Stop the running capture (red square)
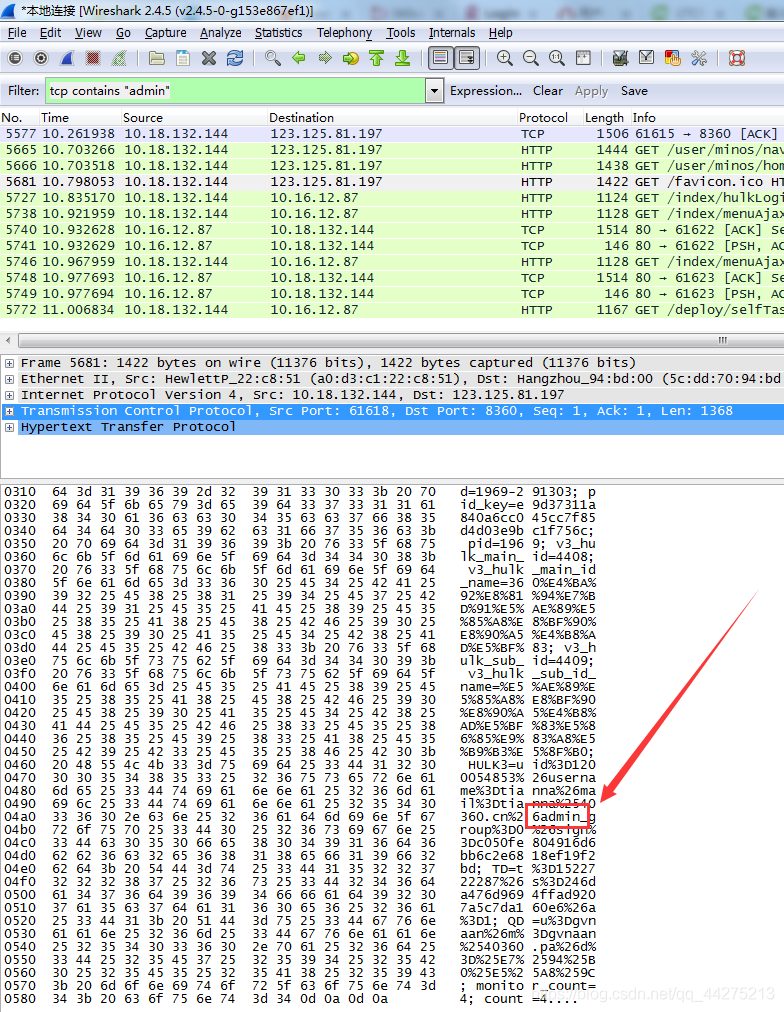 click(x=93, y=58)
